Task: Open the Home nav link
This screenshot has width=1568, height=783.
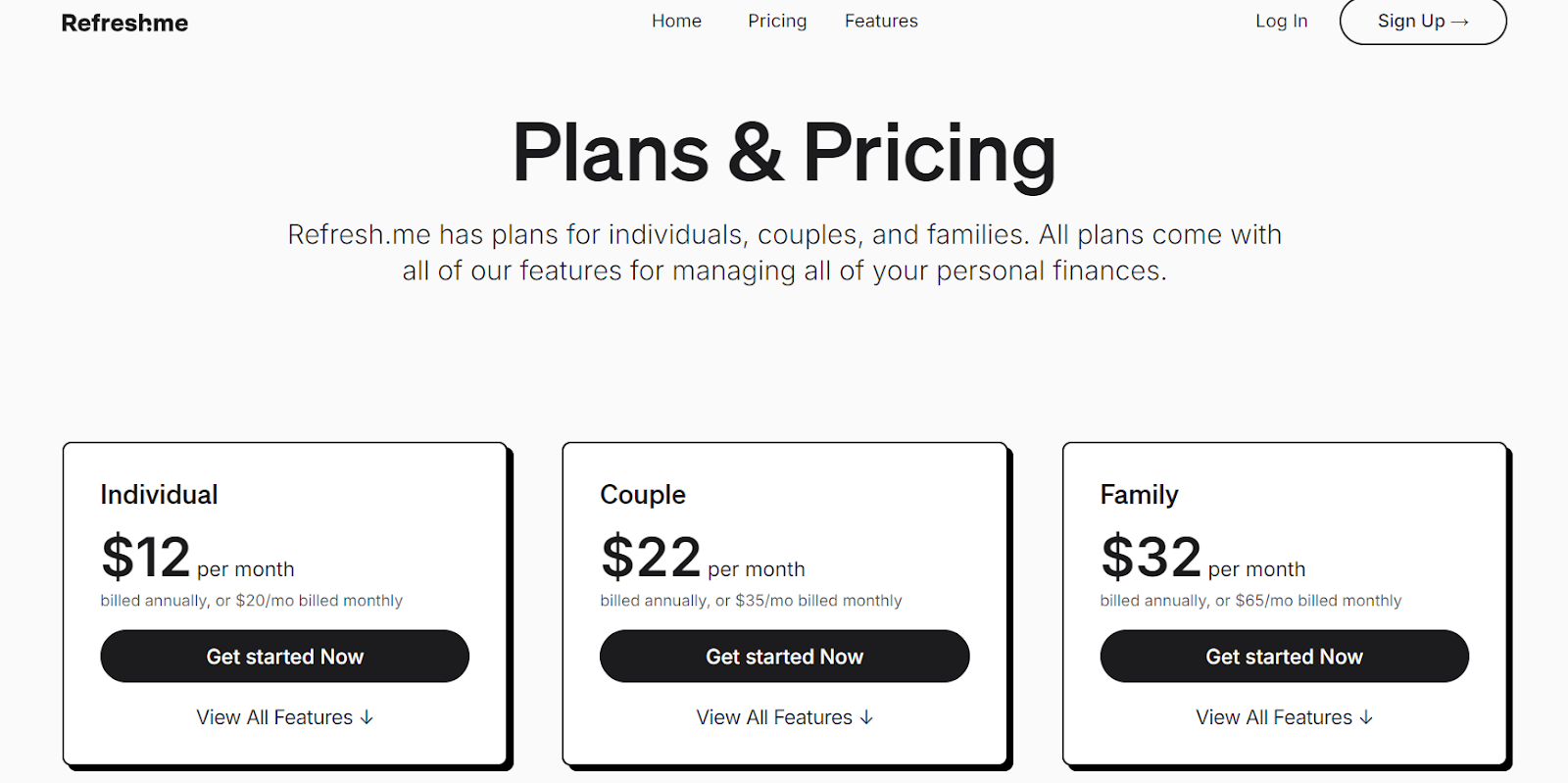Action: pyautogui.click(x=676, y=21)
